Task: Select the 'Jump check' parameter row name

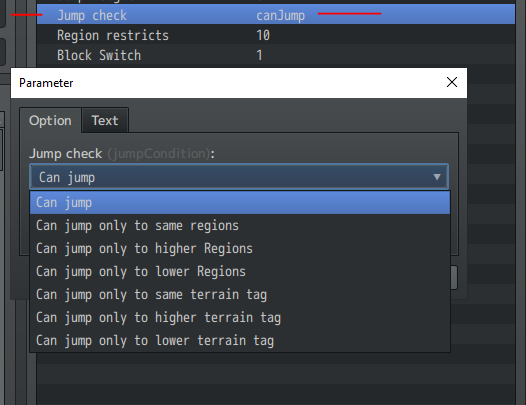Action: click(92, 15)
